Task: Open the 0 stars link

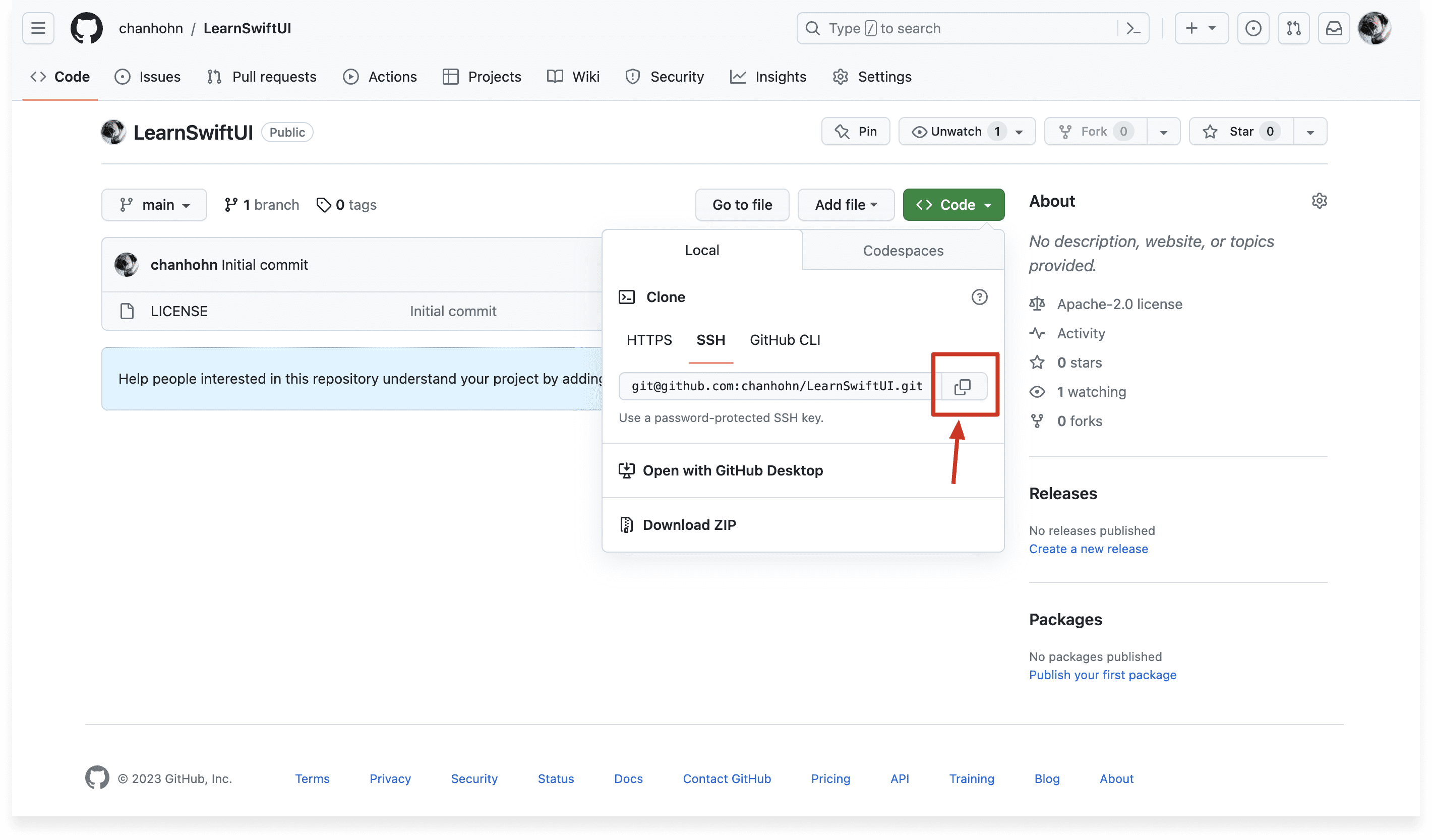Action: click(1079, 363)
